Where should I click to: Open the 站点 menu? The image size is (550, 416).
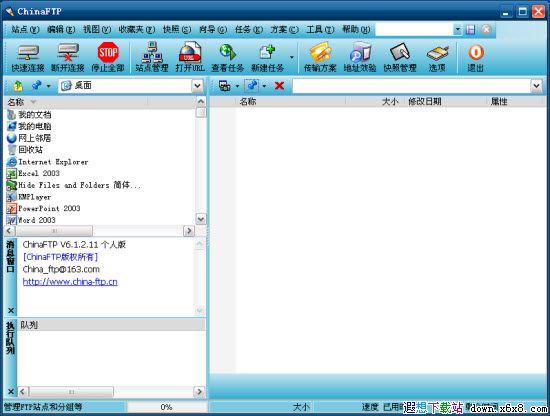pyautogui.click(x=25, y=29)
